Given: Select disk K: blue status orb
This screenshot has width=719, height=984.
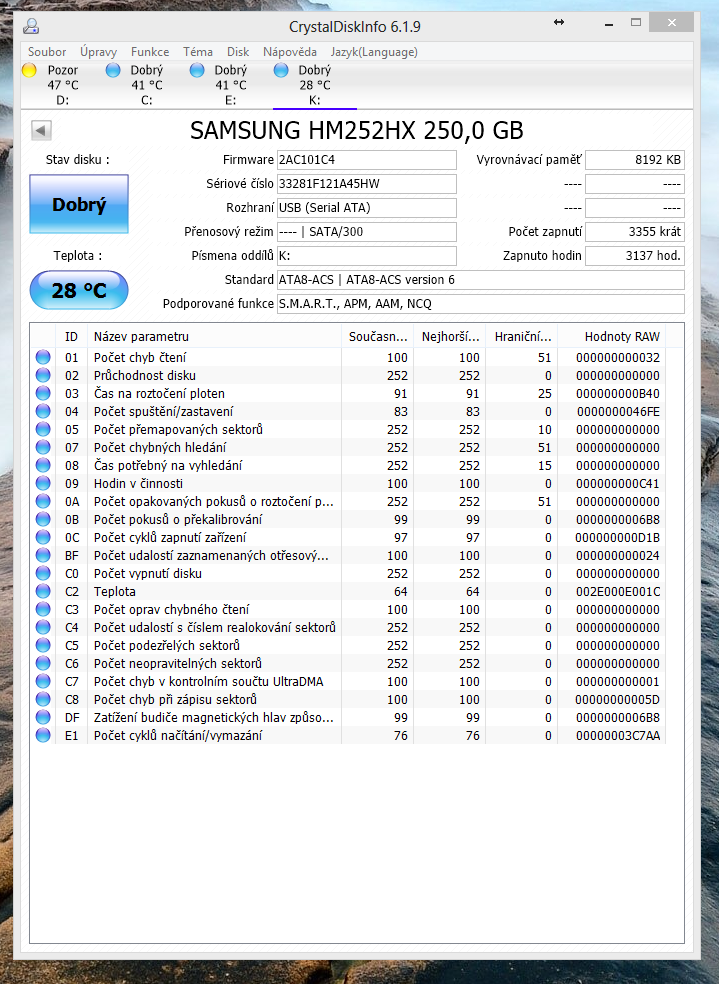Looking at the screenshot, I should point(281,70).
